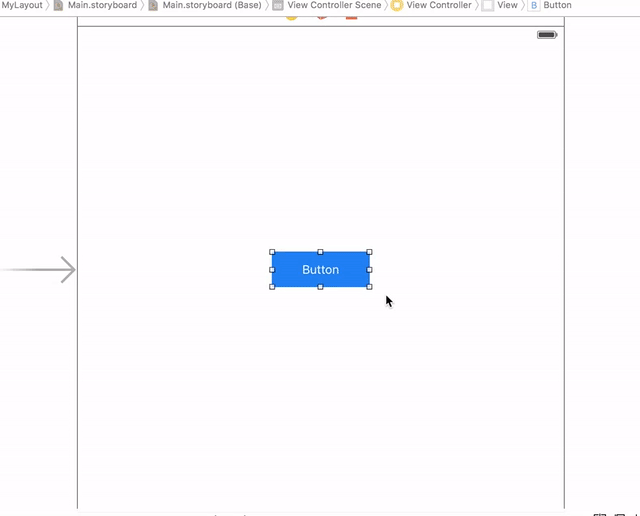Open the MyLayout breadcrumb item
The width and height of the screenshot is (640, 516).
[x=22, y=5]
